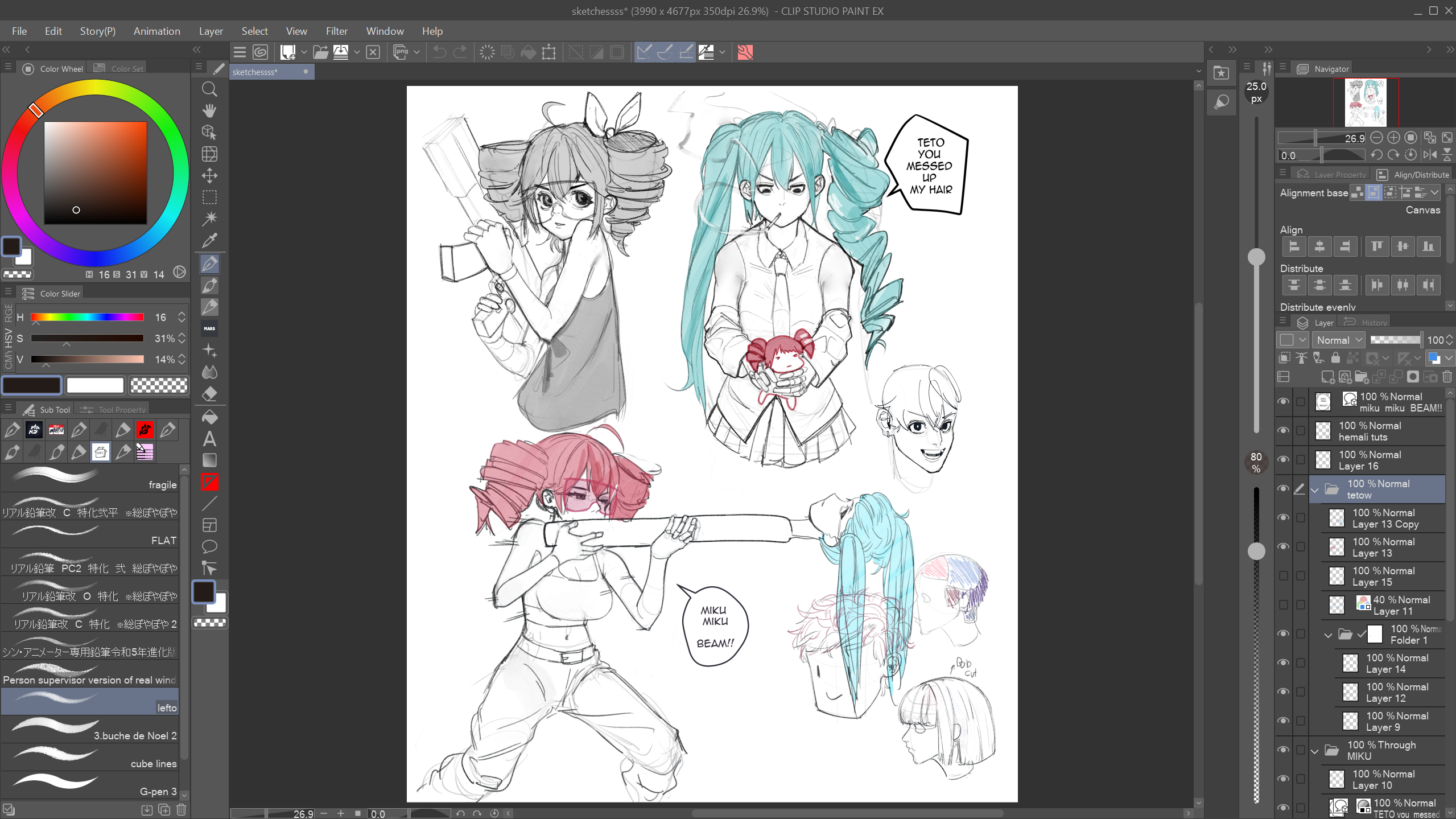Viewport: 1456px width, 819px height.
Task: Toggle visibility of 'Layer 13 Copy'
Action: (1283, 518)
